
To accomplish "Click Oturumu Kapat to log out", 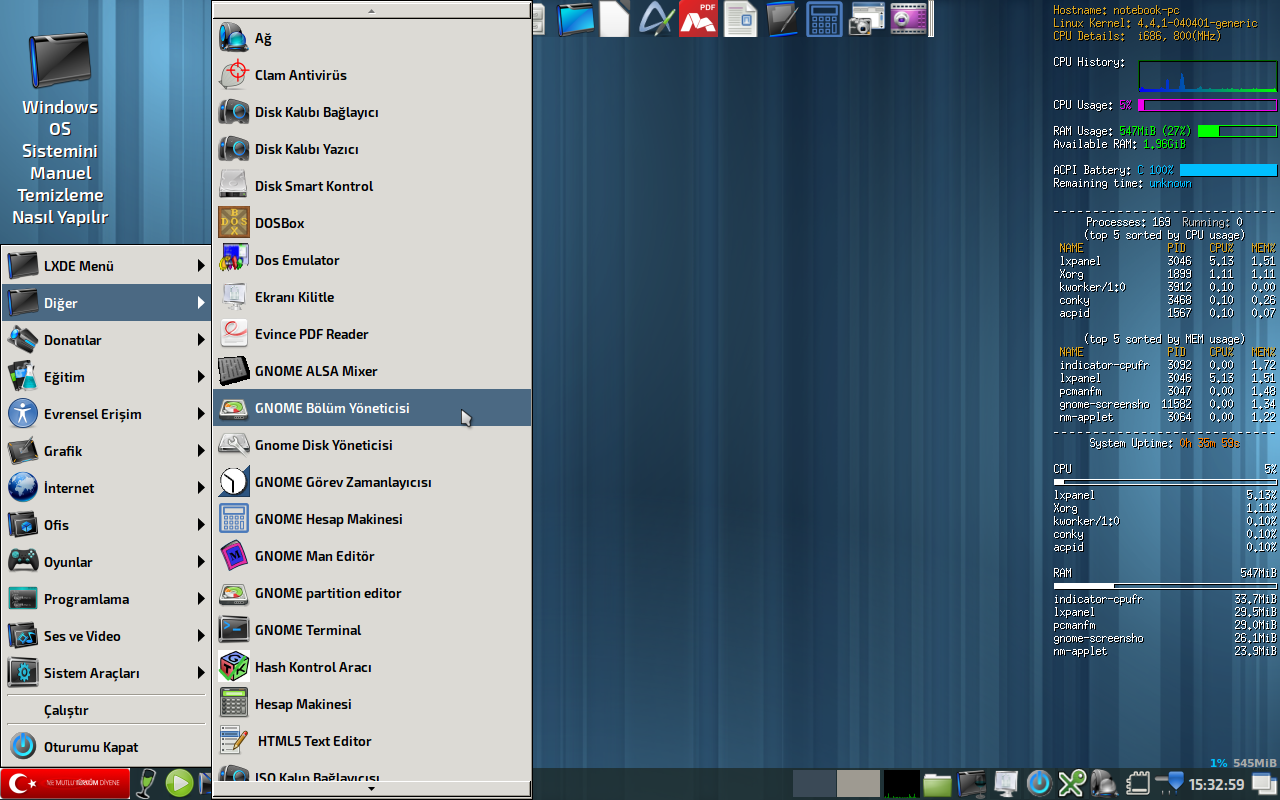I will point(107,747).
